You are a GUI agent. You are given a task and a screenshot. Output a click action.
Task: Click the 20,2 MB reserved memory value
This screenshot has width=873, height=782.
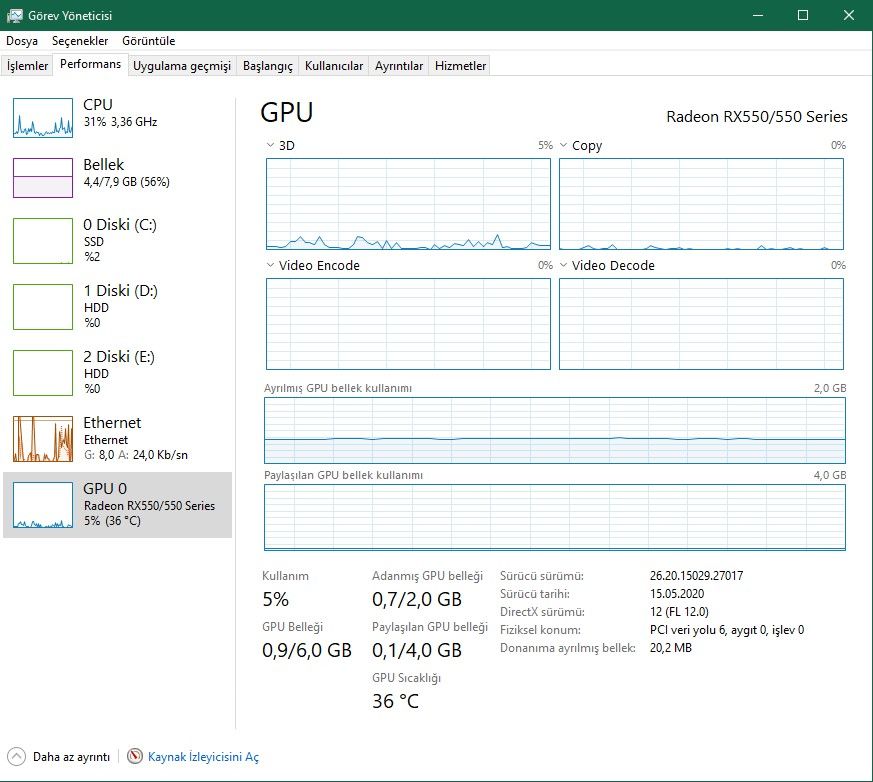pos(671,647)
